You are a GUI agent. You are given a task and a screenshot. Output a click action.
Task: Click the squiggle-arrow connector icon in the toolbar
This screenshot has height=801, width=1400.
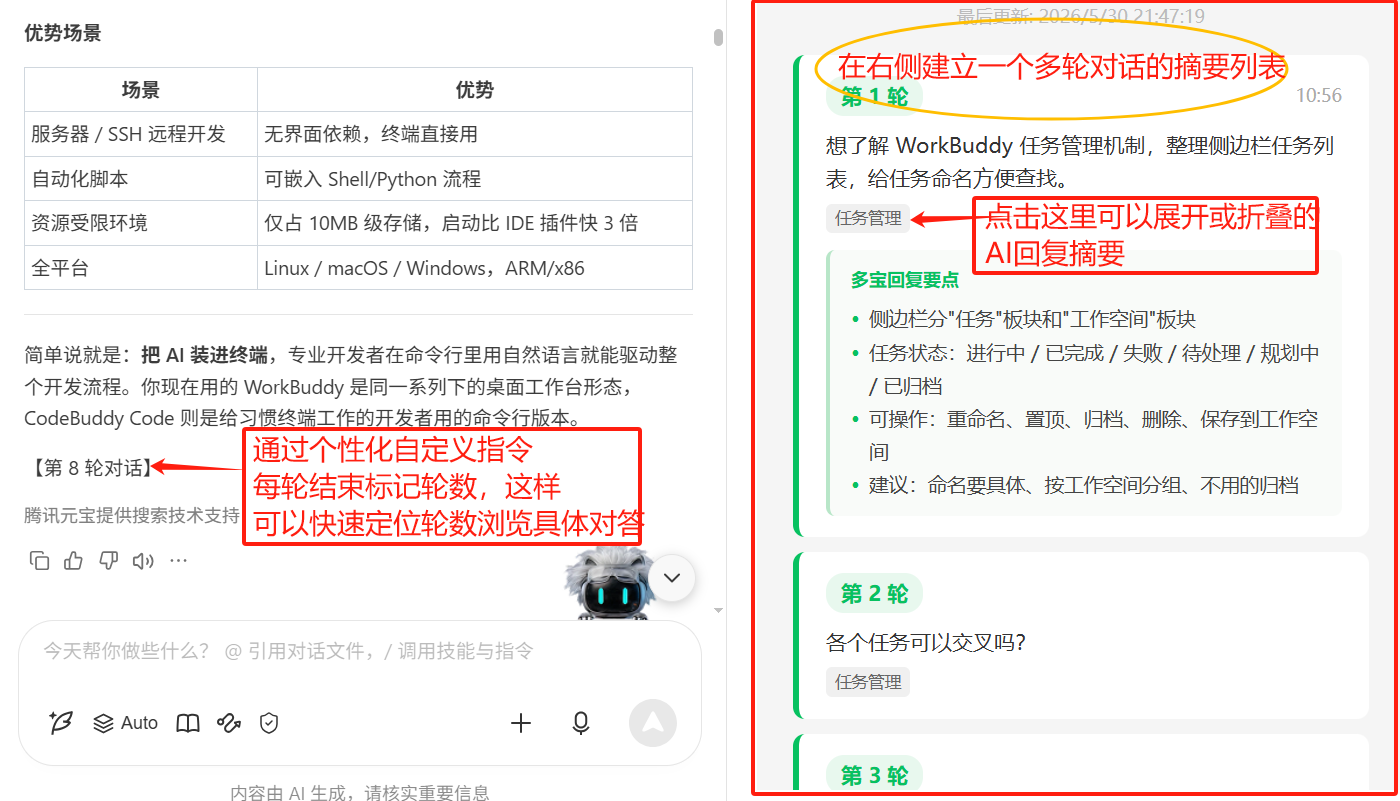[229, 723]
